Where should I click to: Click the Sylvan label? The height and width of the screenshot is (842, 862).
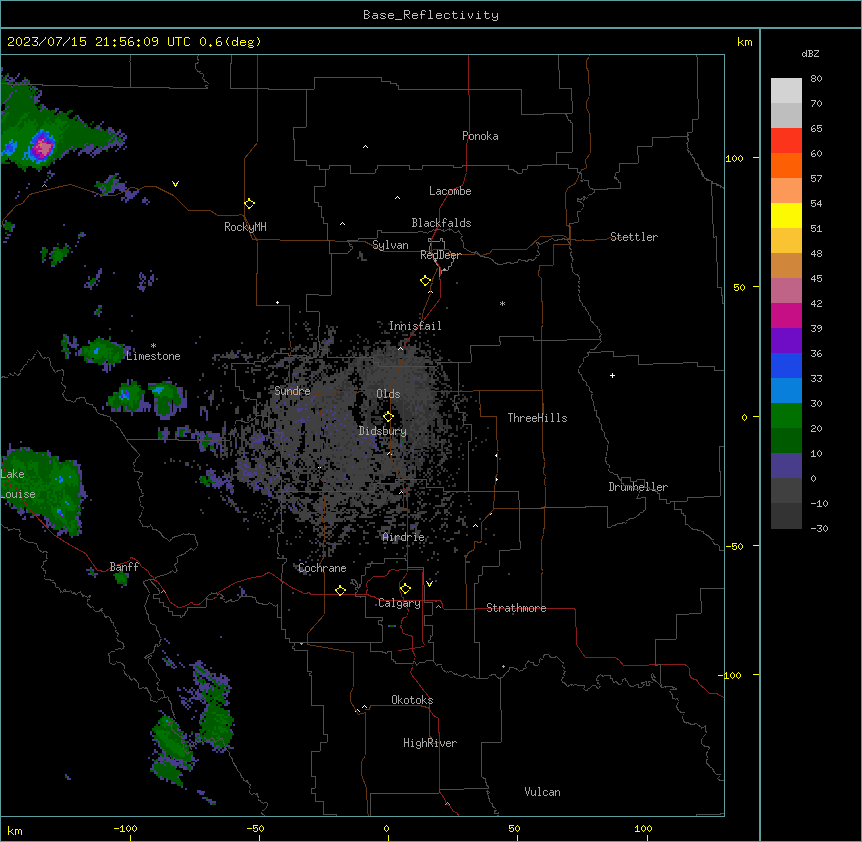pyautogui.click(x=390, y=245)
